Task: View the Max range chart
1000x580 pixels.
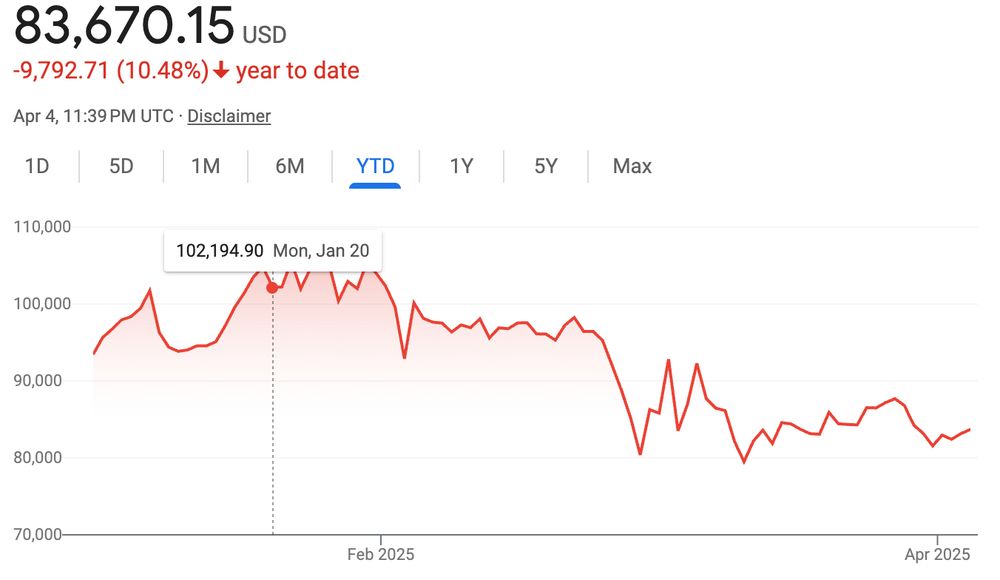Action: coord(632,167)
